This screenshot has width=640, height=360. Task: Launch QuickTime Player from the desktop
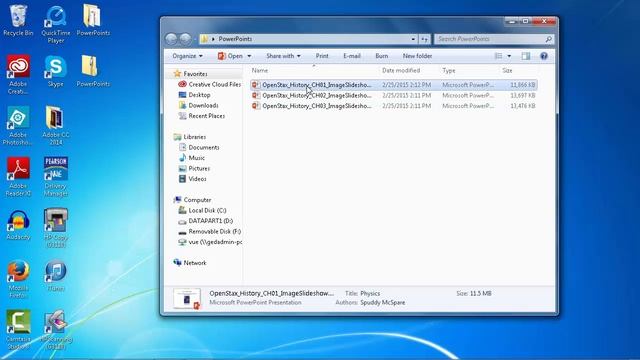56,24
